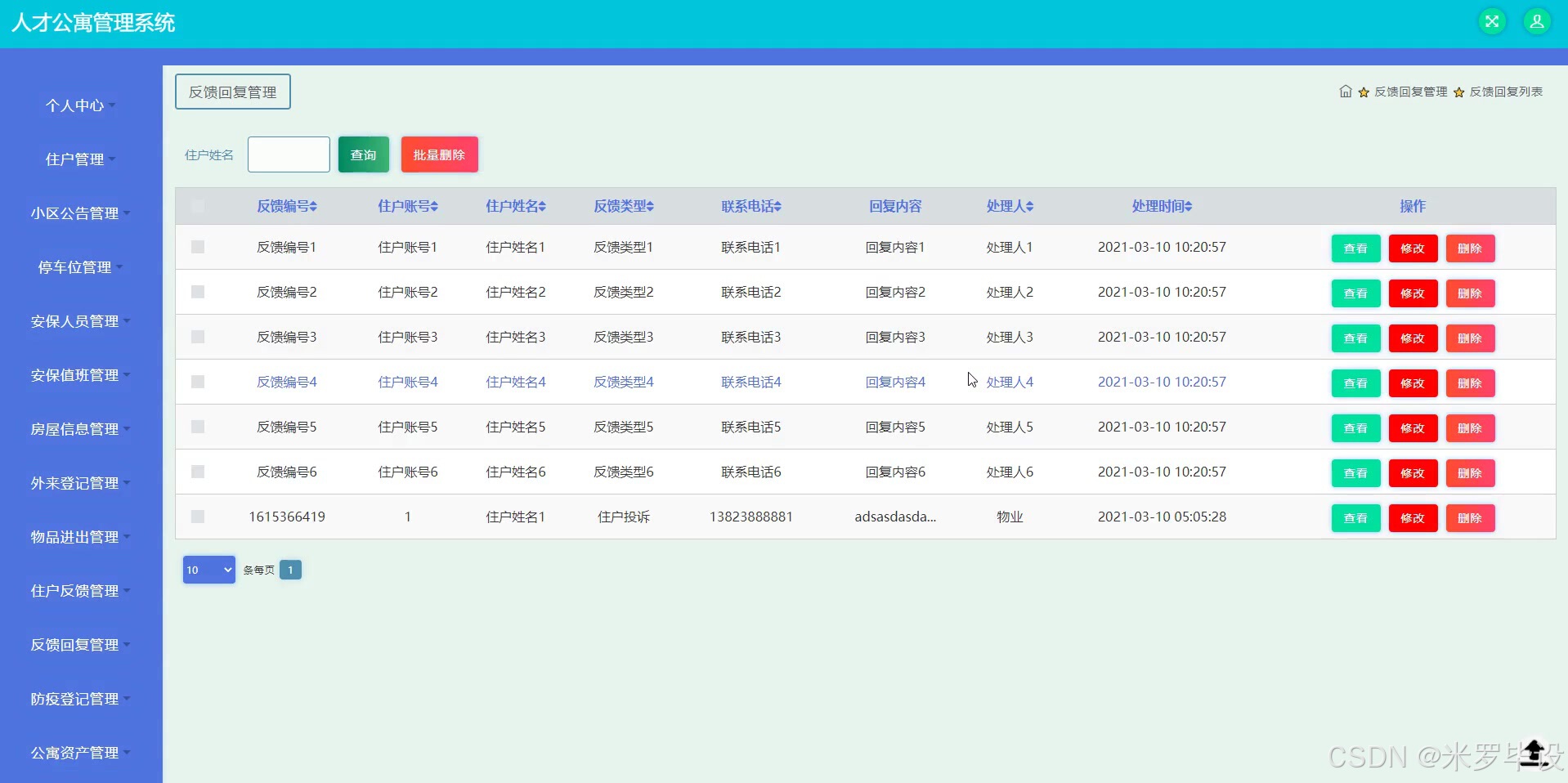
Task: Sort by 住户账号 column sort icon
Action: coord(435,207)
